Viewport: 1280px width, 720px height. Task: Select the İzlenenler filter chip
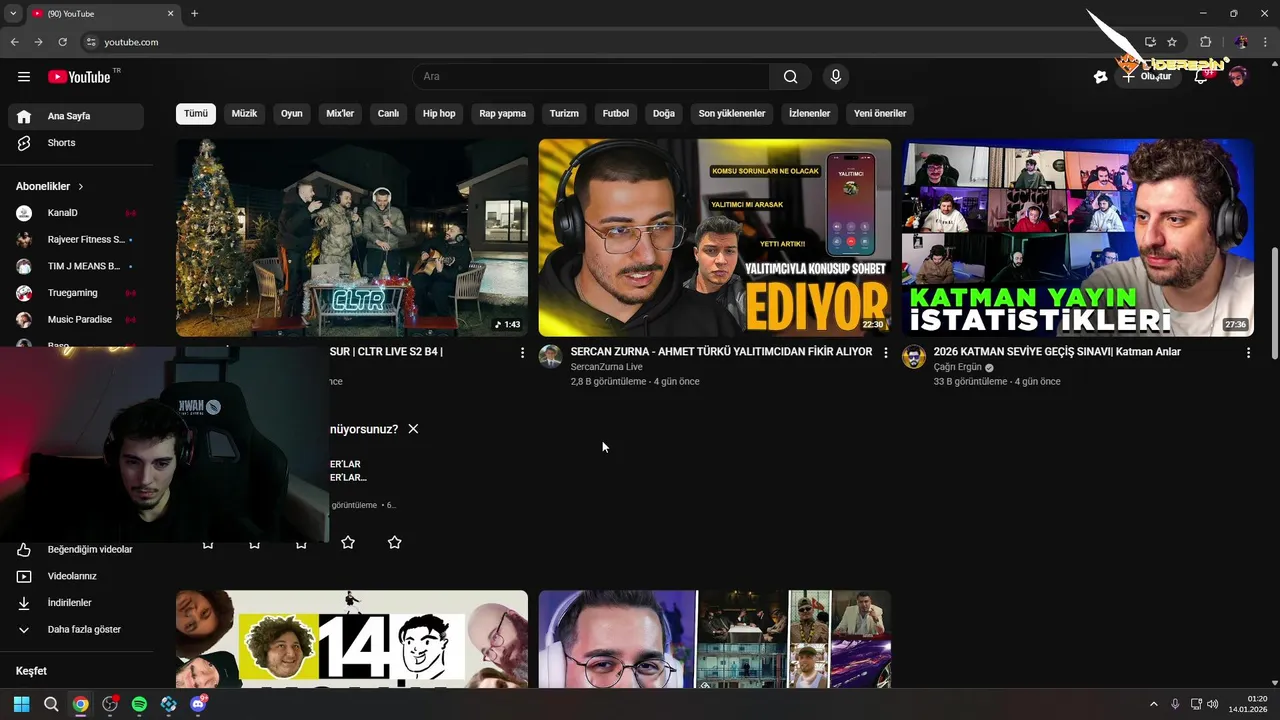point(810,114)
